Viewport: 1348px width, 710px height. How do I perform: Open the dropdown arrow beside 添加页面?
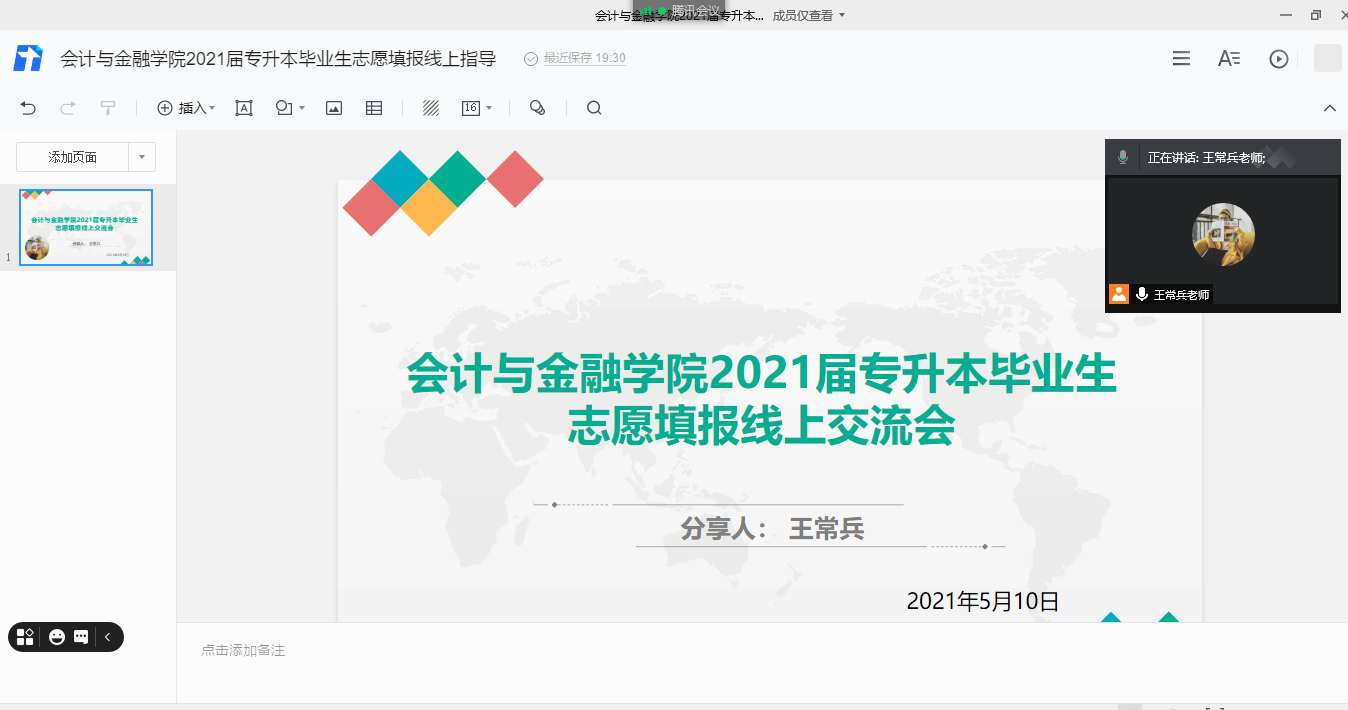tap(142, 157)
